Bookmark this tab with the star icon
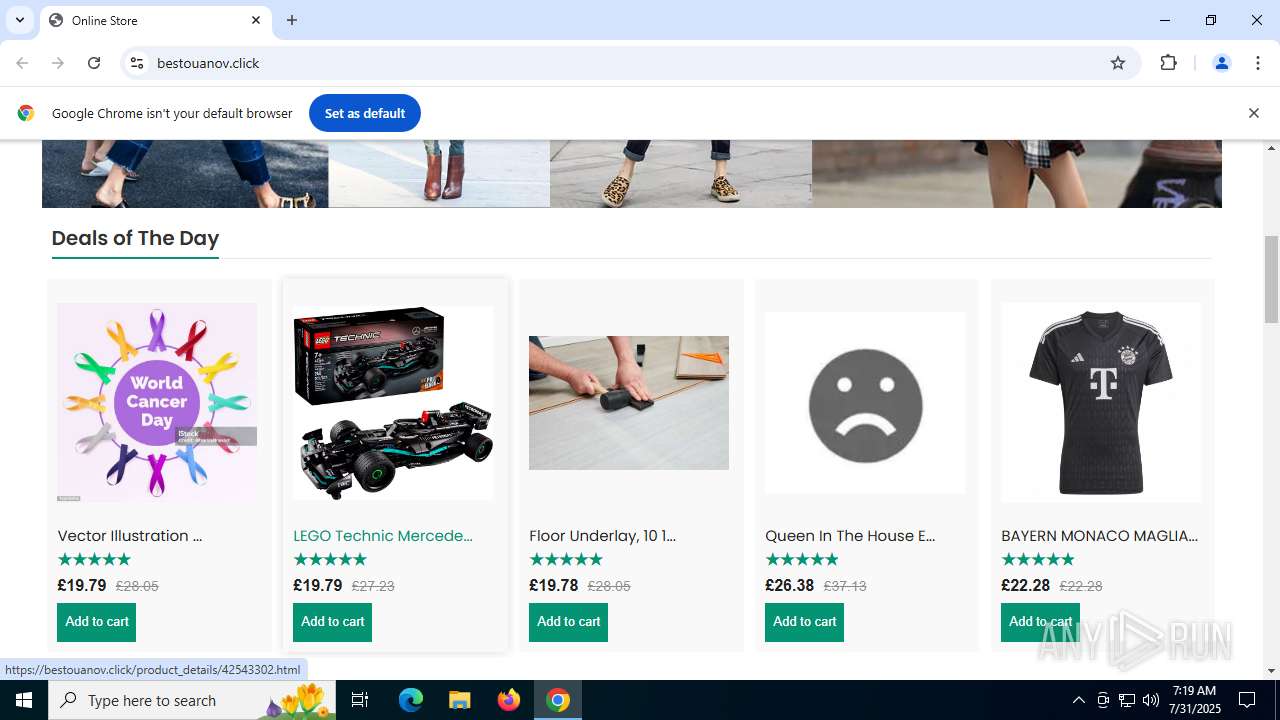 tap(1118, 63)
